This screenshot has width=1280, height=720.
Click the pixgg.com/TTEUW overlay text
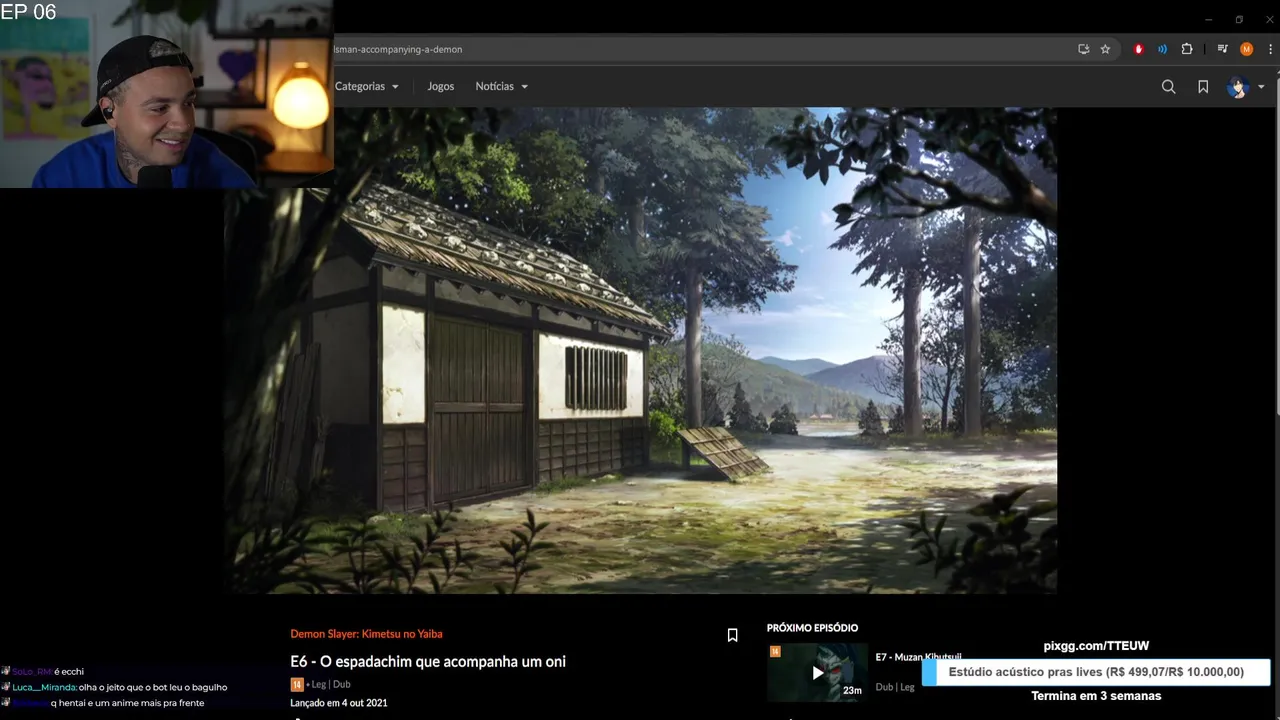pyautogui.click(x=1096, y=646)
